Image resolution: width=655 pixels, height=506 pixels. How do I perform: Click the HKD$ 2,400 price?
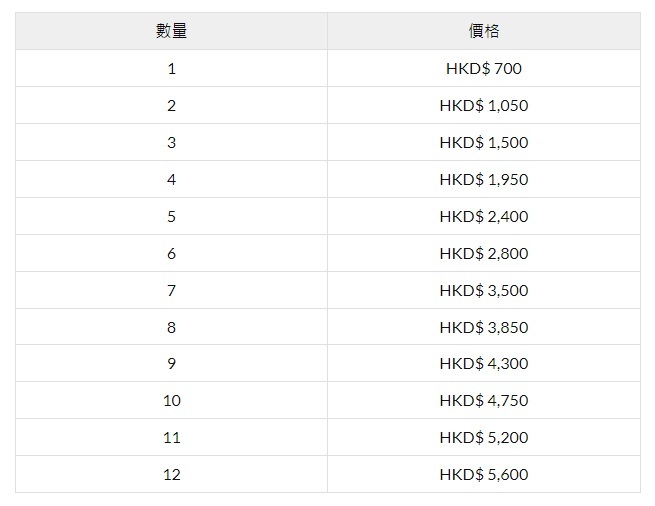(x=483, y=217)
